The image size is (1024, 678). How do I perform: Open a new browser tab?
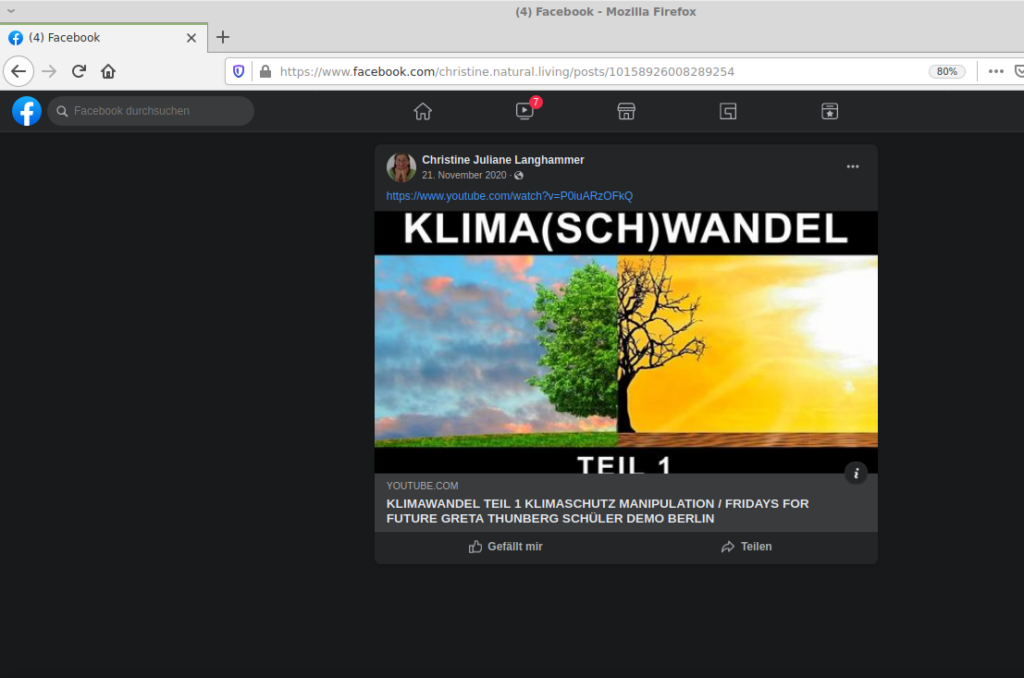(223, 37)
